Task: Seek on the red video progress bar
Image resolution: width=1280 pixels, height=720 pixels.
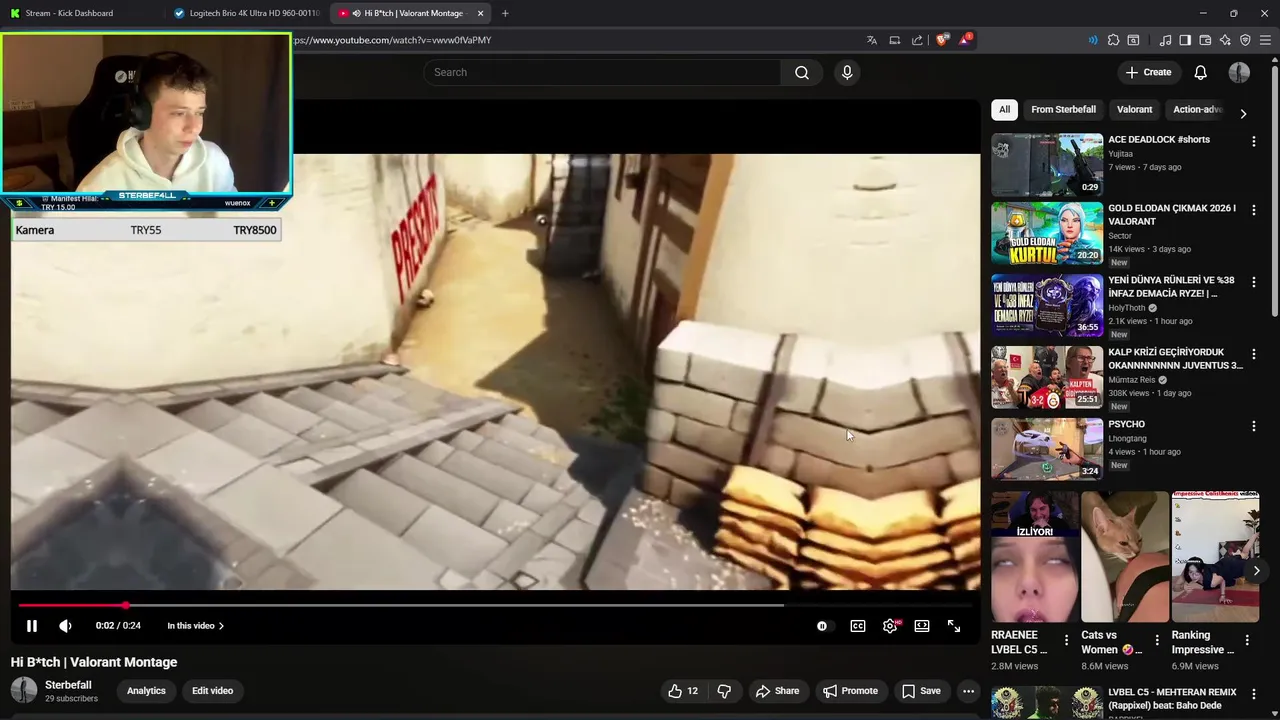Action: point(495,605)
